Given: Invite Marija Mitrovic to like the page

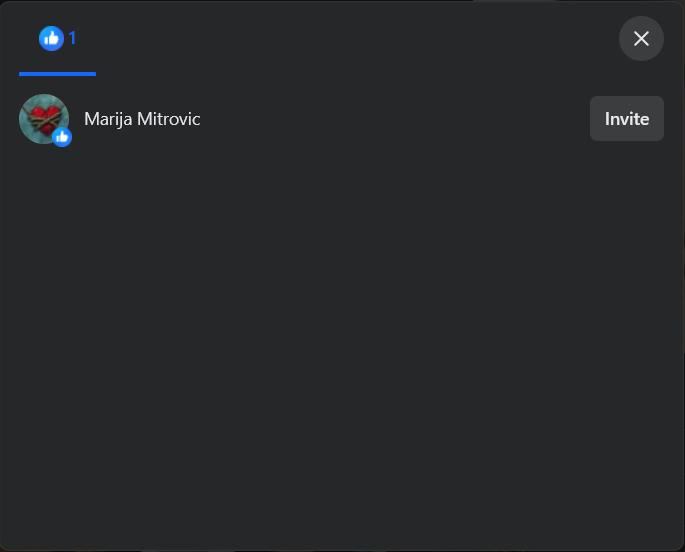Looking at the screenshot, I should 626,119.
